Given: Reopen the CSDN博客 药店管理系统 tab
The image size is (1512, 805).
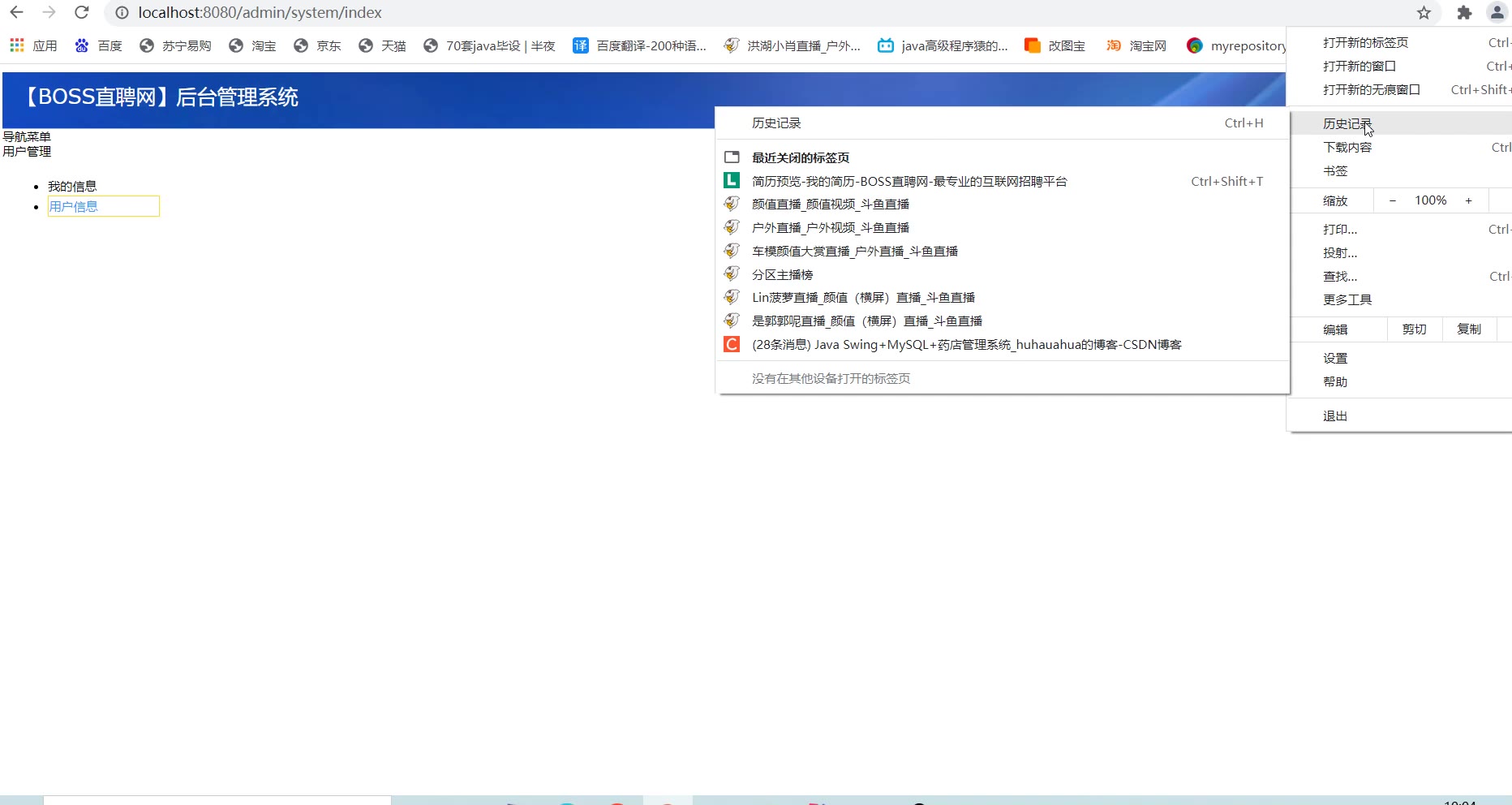Looking at the screenshot, I should [x=1003, y=344].
